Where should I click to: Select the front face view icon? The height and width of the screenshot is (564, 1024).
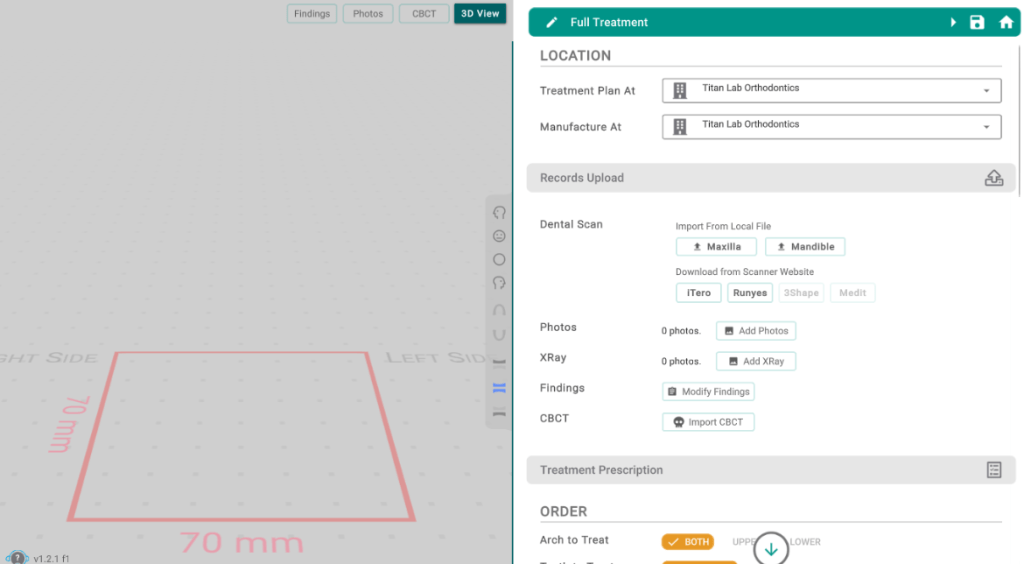(499, 236)
